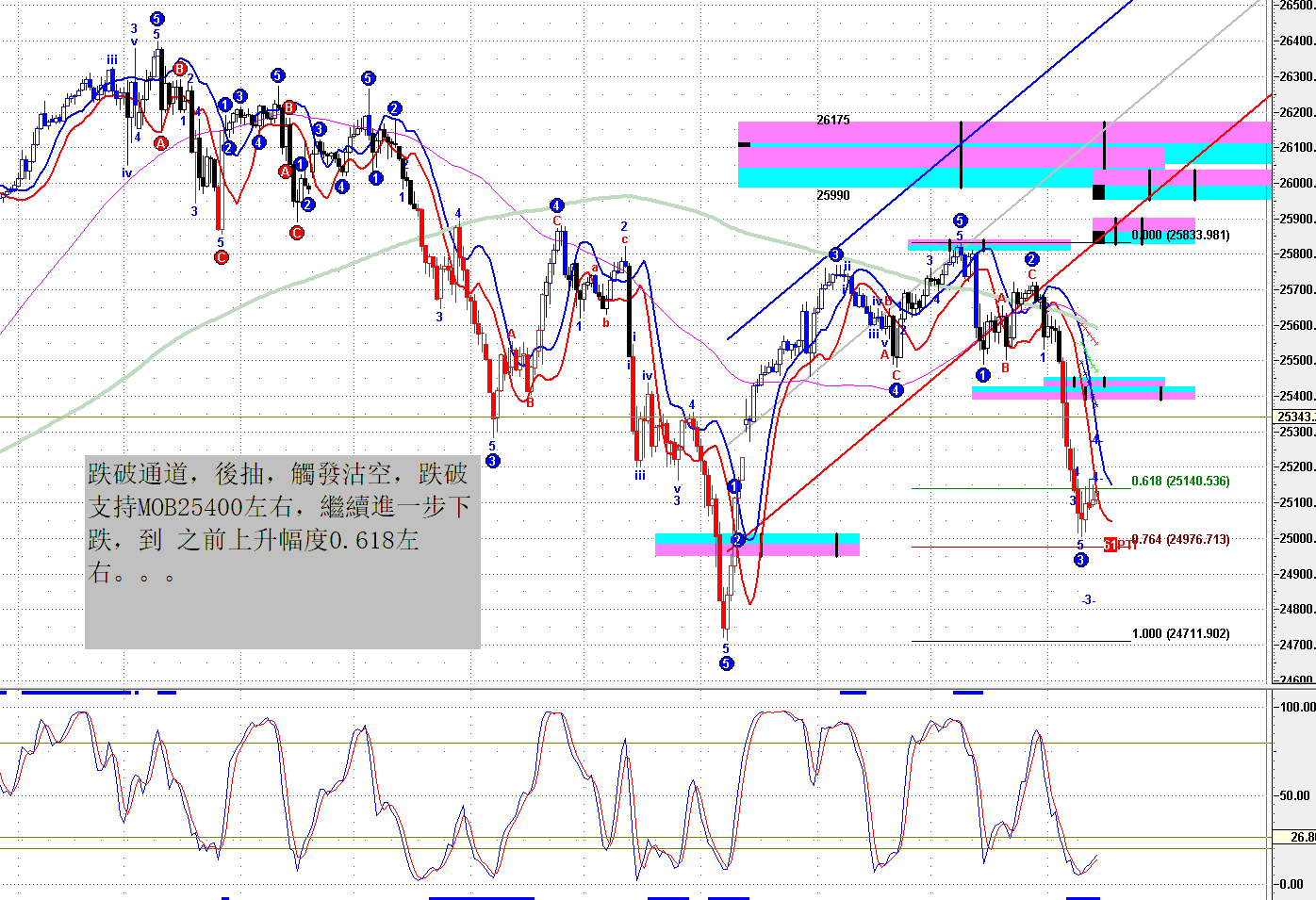This screenshot has height=900, width=1316.
Task: Select the 0.764 (24976.713) Fibonacci label
Action: pos(1180,539)
